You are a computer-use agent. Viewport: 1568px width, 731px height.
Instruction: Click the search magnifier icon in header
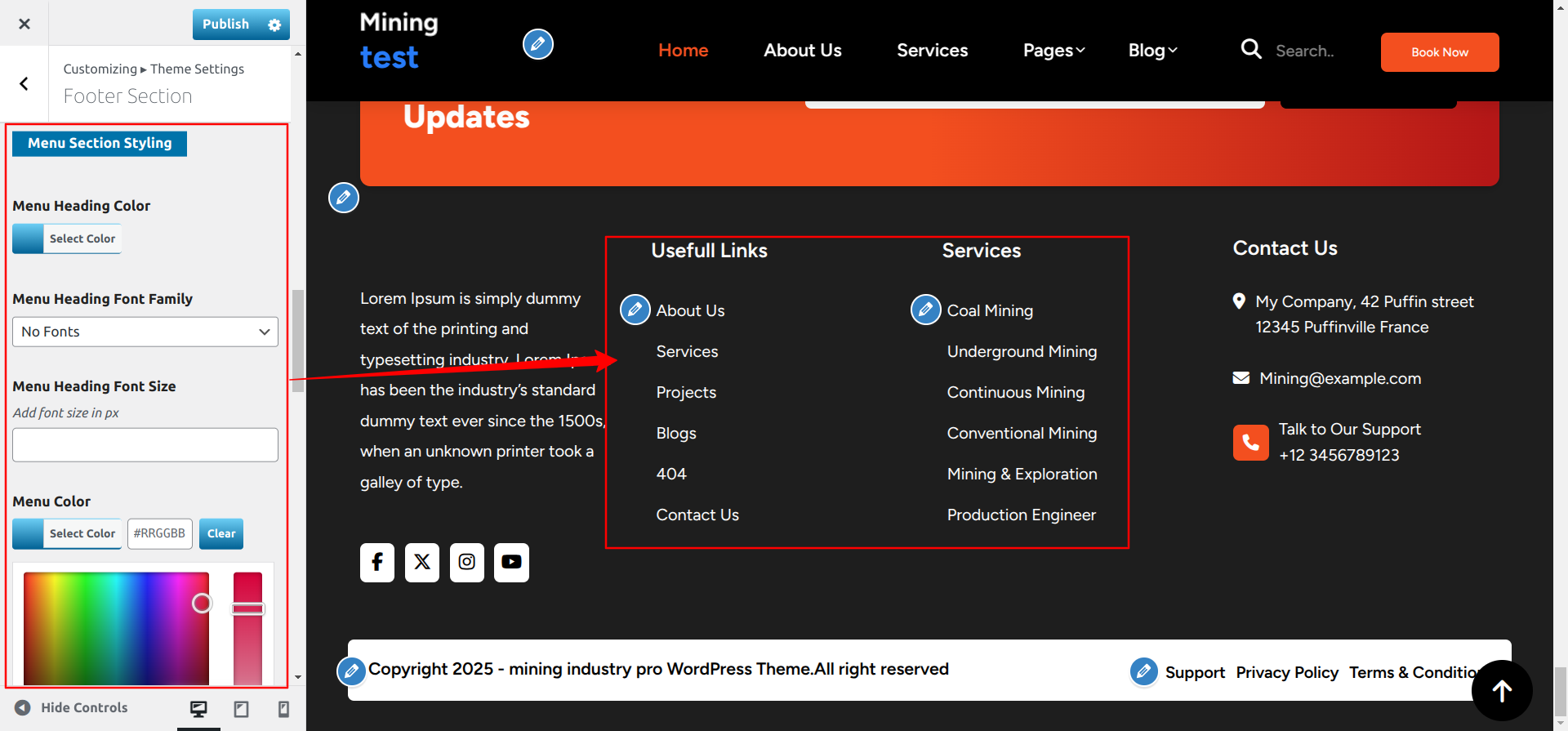coord(1250,50)
